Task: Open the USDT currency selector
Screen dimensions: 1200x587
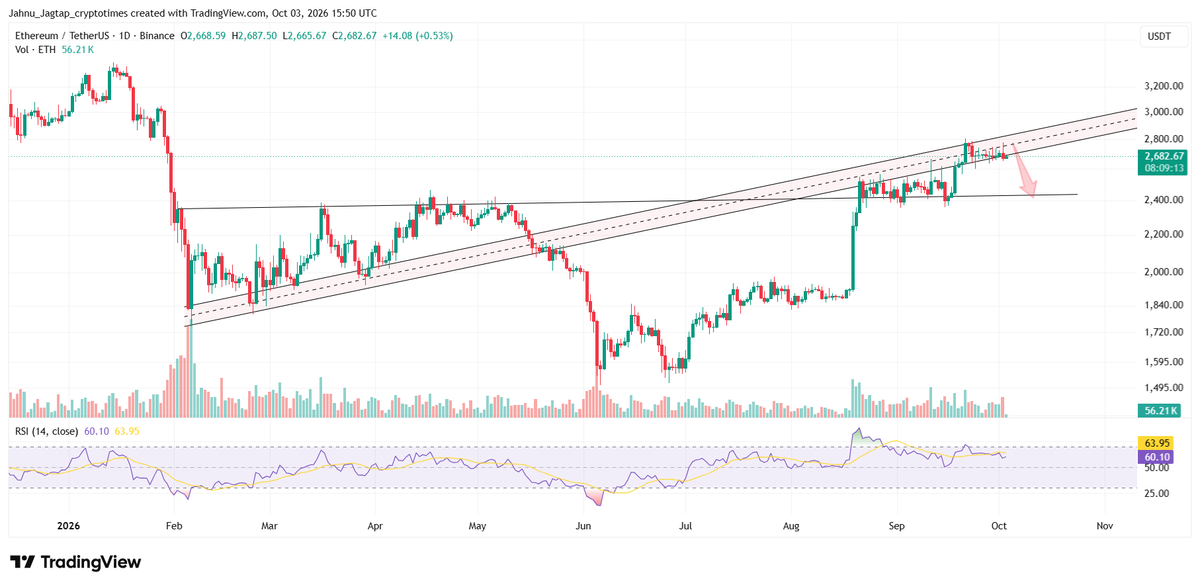Action: tap(1161, 37)
